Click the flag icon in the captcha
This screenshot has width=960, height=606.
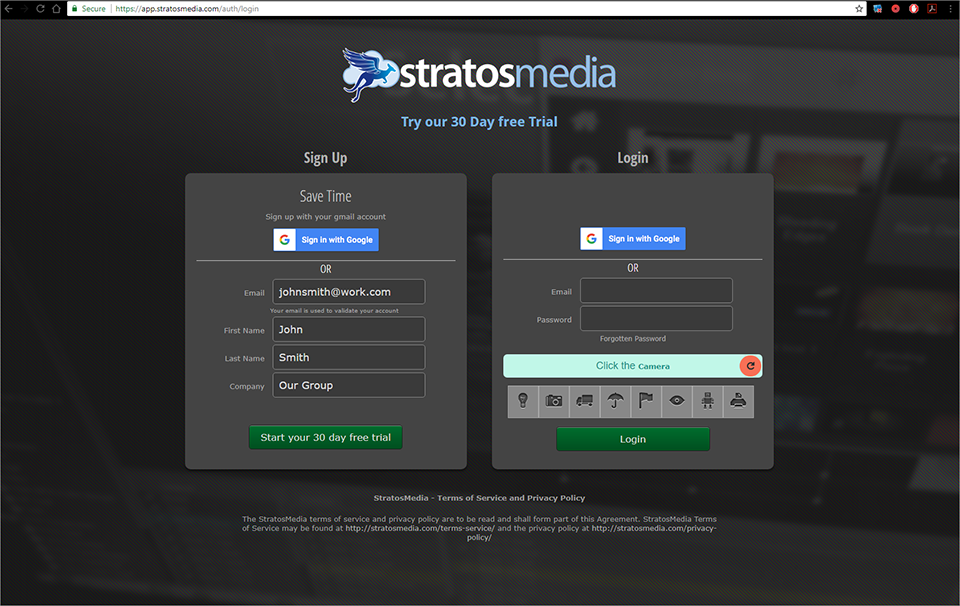pyautogui.click(x=646, y=401)
